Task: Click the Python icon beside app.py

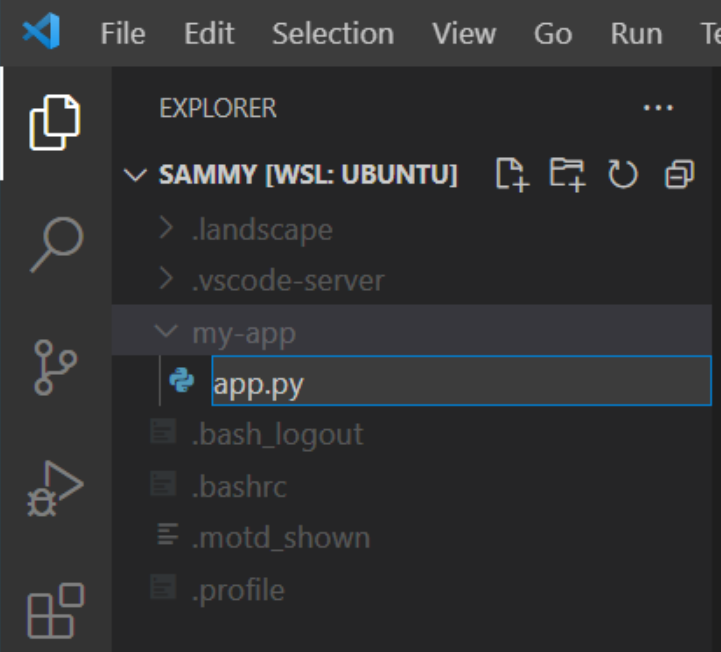Action: pyautogui.click(x=182, y=380)
